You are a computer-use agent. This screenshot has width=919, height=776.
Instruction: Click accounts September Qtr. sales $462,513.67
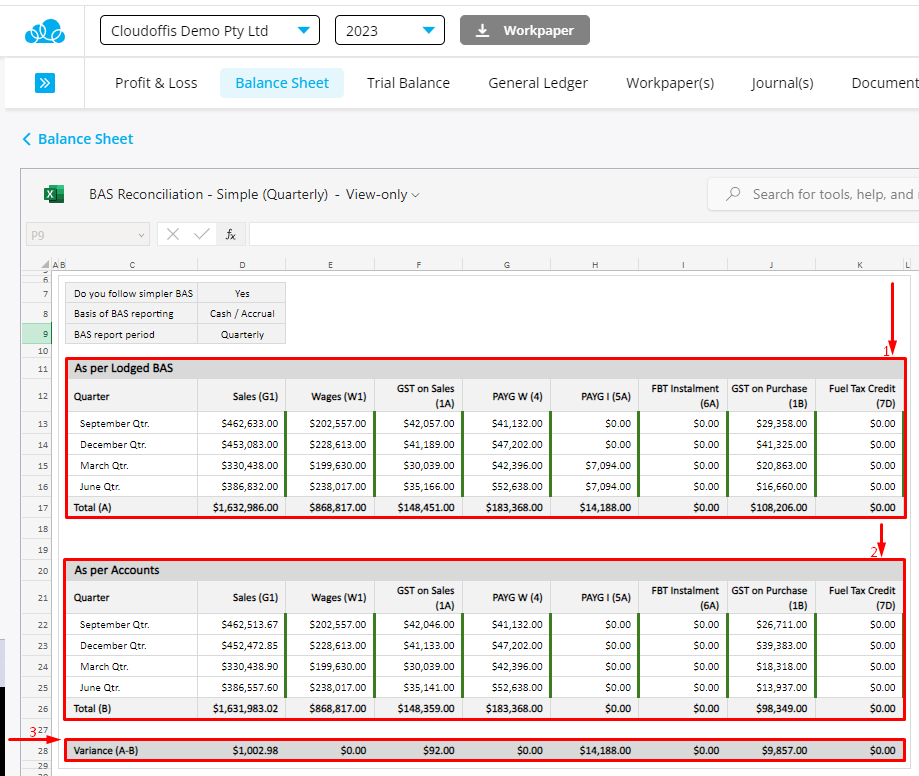(242, 625)
